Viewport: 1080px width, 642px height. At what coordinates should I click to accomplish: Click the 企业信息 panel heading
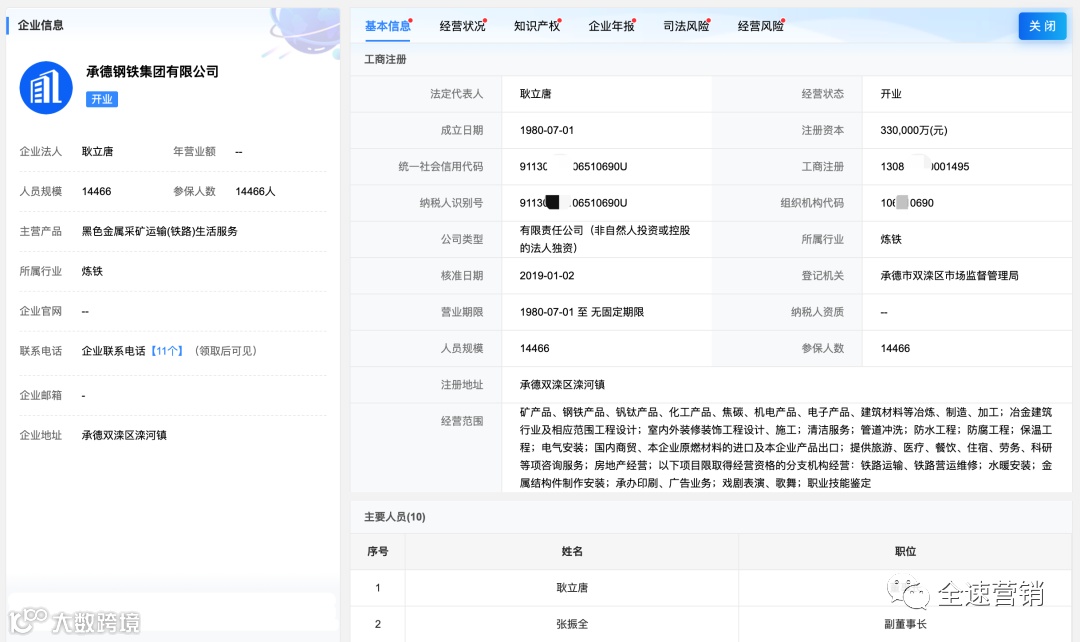tap(41, 25)
